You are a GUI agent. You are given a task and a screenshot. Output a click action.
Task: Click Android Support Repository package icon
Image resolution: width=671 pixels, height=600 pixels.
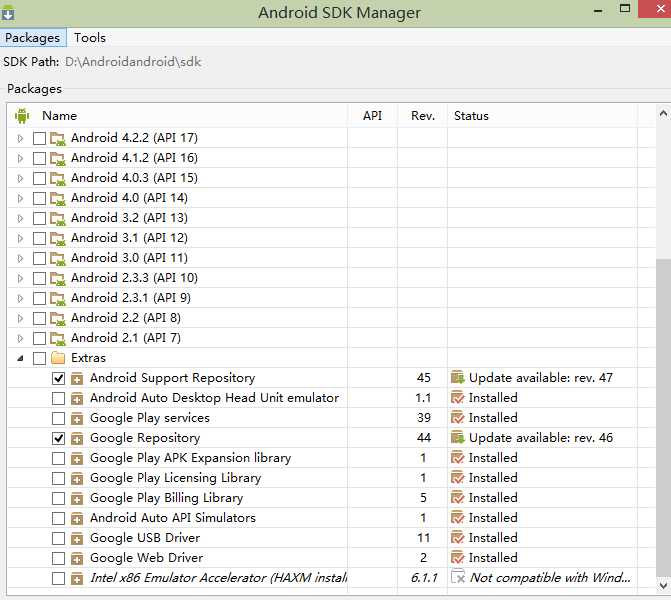click(x=77, y=379)
